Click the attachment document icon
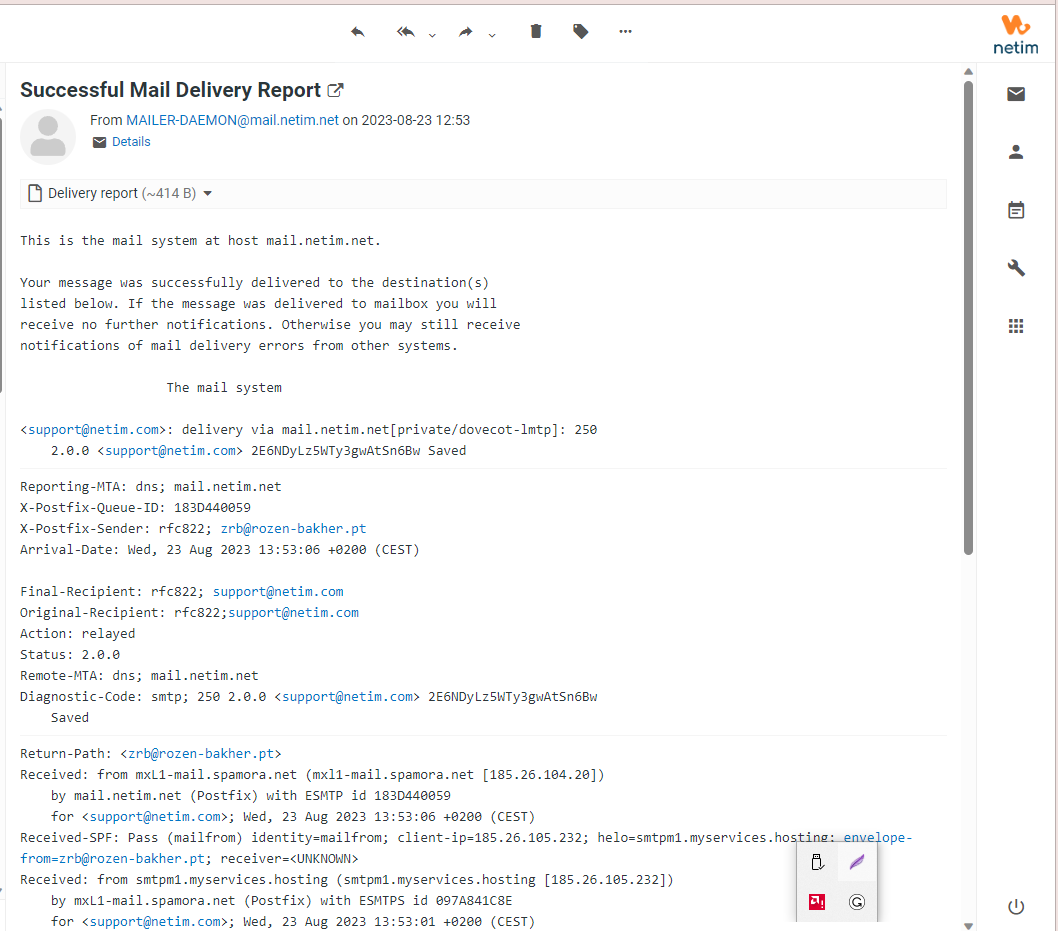This screenshot has height=931, width=1058. [x=35, y=194]
